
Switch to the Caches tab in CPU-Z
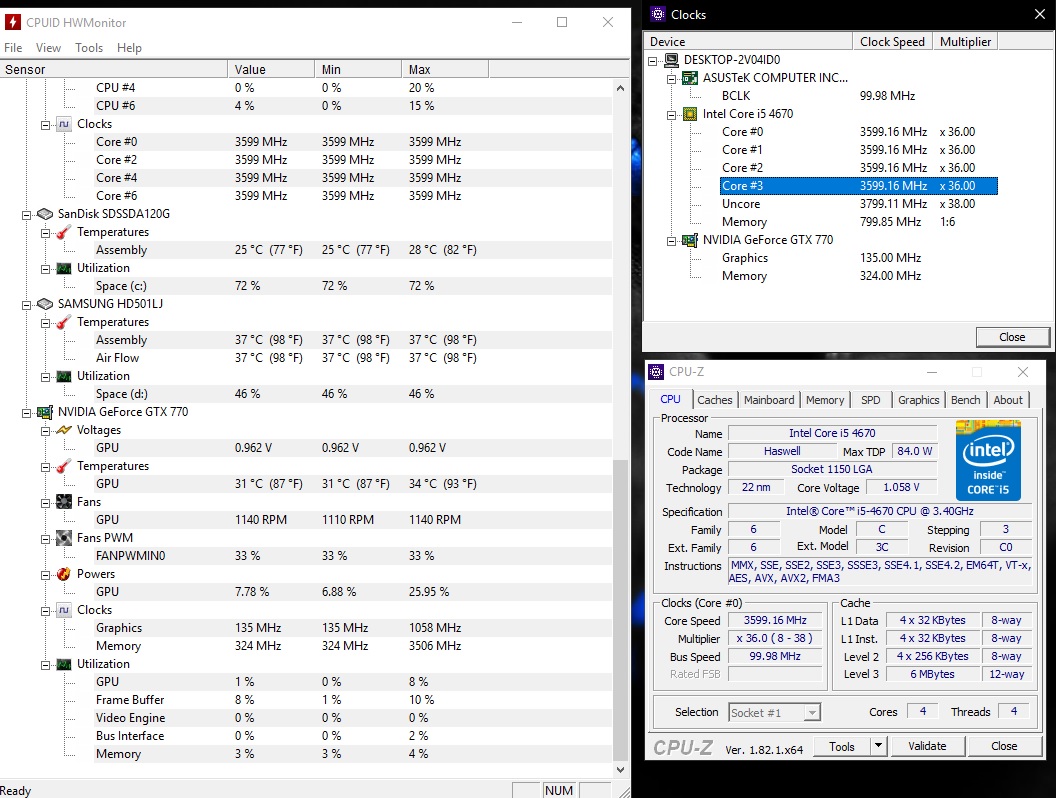[x=715, y=400]
